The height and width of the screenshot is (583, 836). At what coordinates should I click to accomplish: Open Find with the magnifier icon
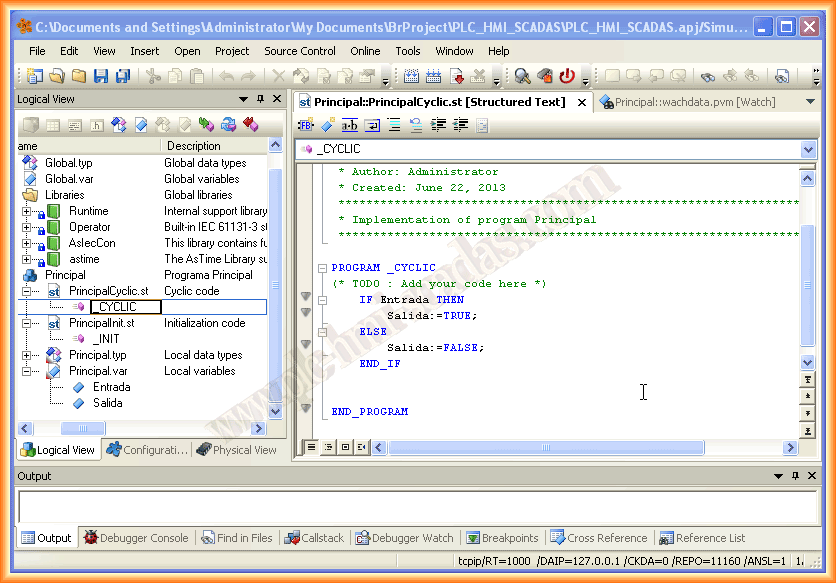[522, 75]
